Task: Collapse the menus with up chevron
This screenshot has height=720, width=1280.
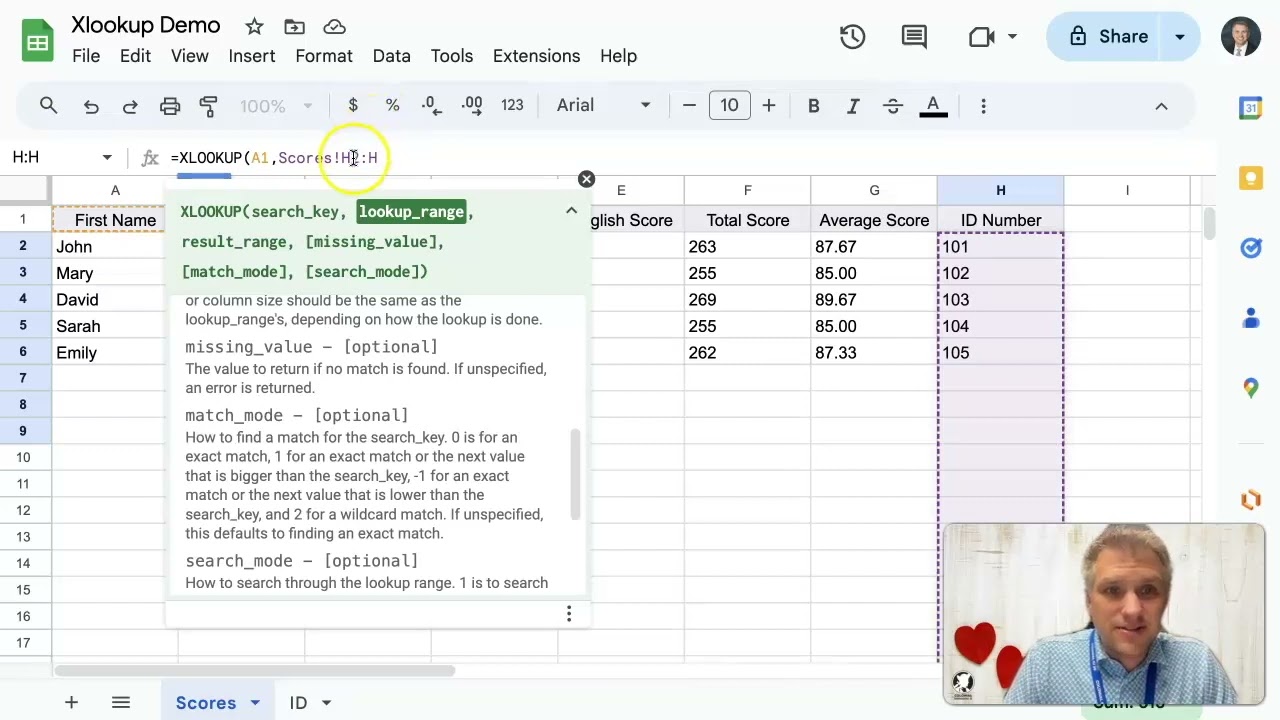Action: (1161, 106)
